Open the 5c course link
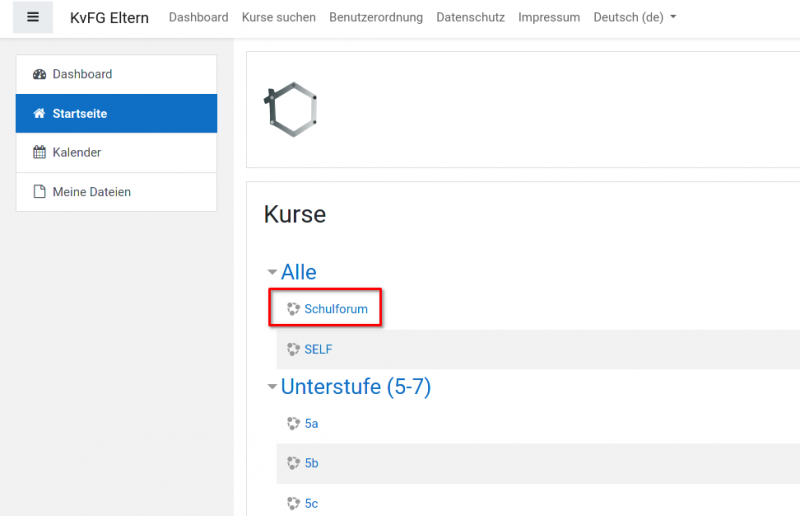Image resolution: width=800 pixels, height=516 pixels. click(311, 503)
